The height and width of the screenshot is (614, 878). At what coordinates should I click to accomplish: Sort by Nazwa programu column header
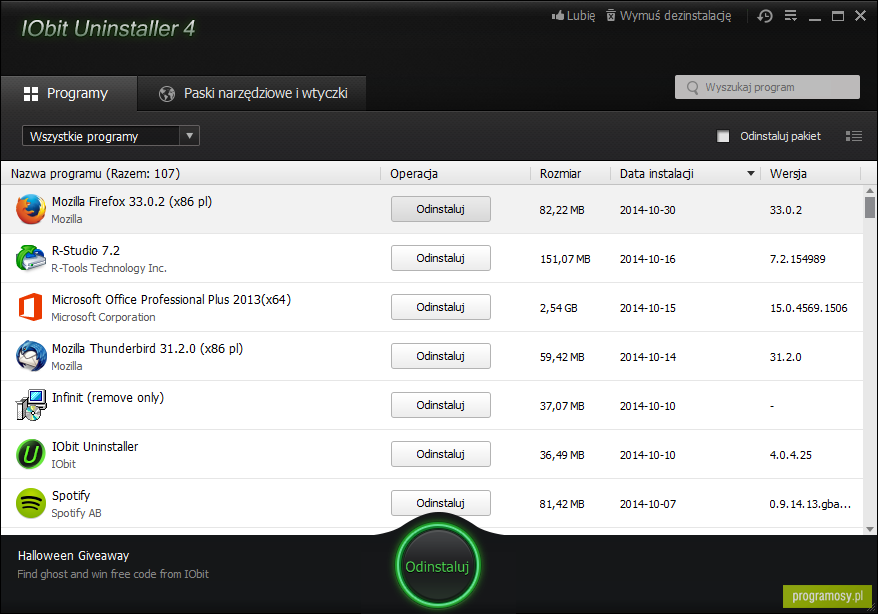190,174
